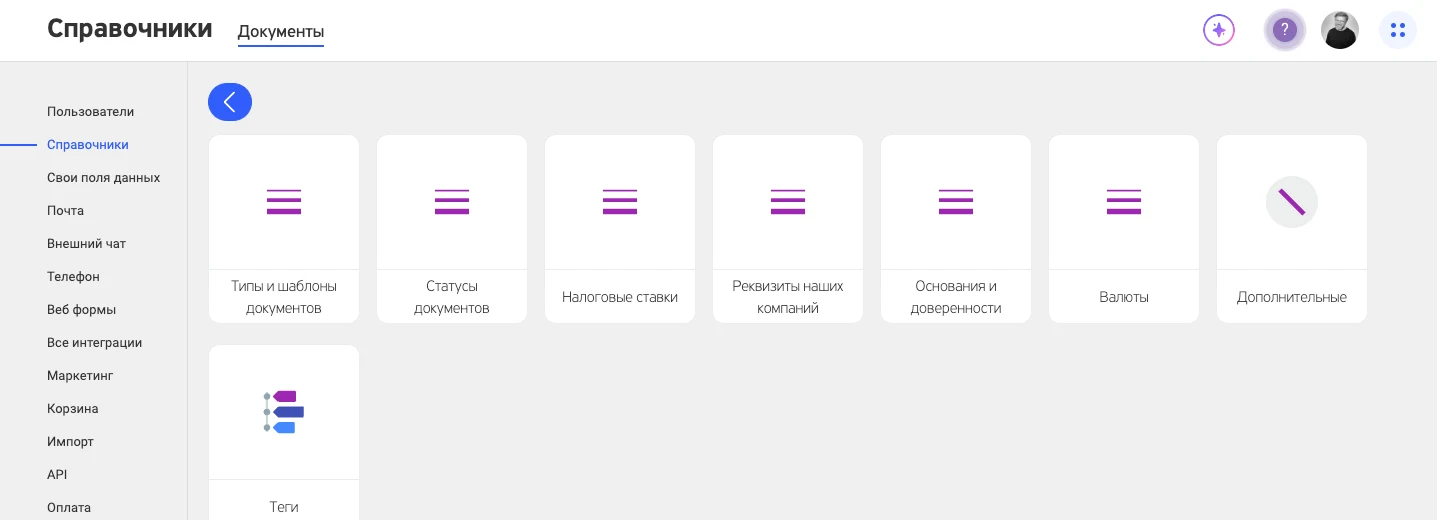Click the blue back arrow button
The height and width of the screenshot is (520, 1440).
click(x=230, y=102)
